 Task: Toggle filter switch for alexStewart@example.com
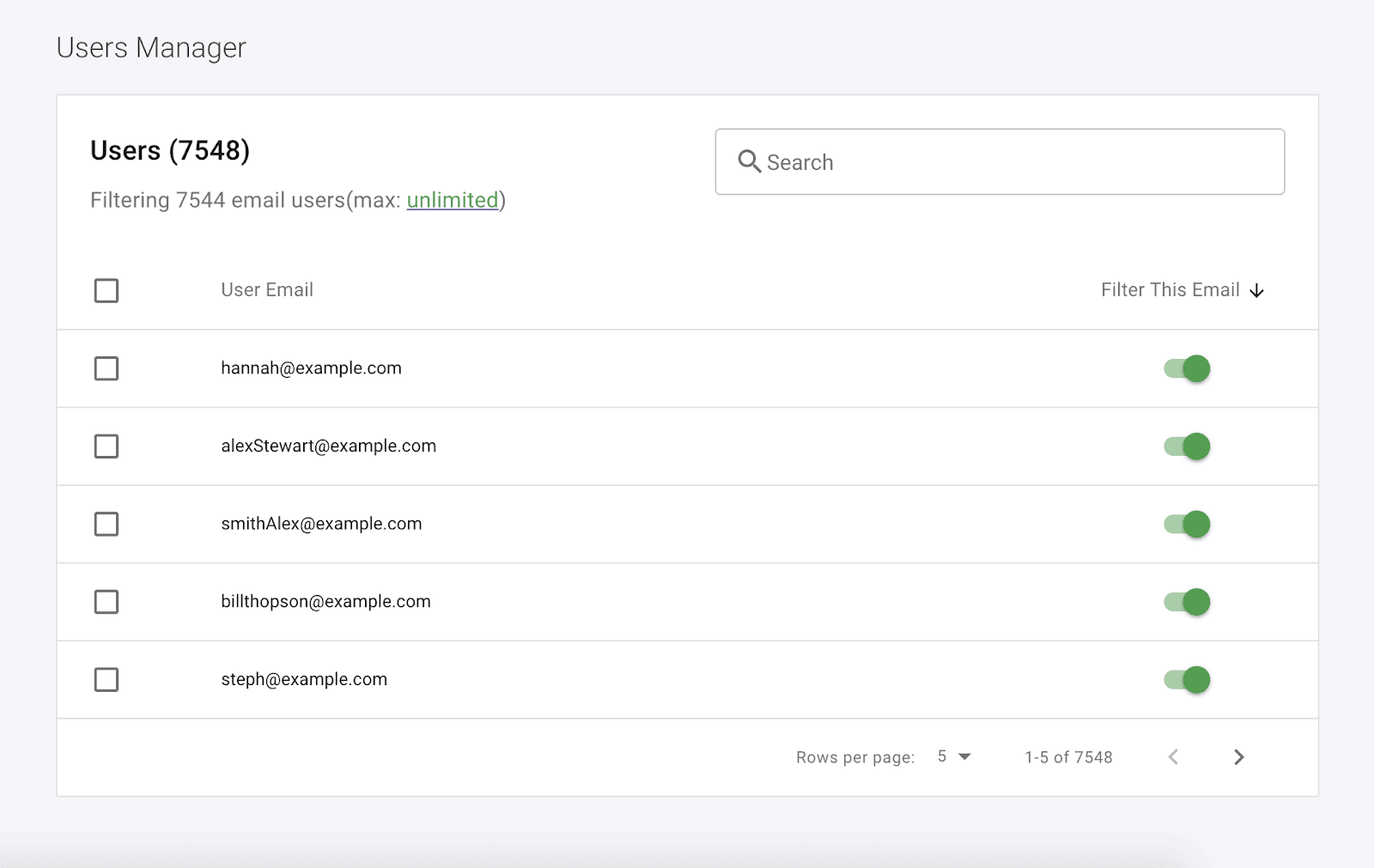click(1187, 446)
